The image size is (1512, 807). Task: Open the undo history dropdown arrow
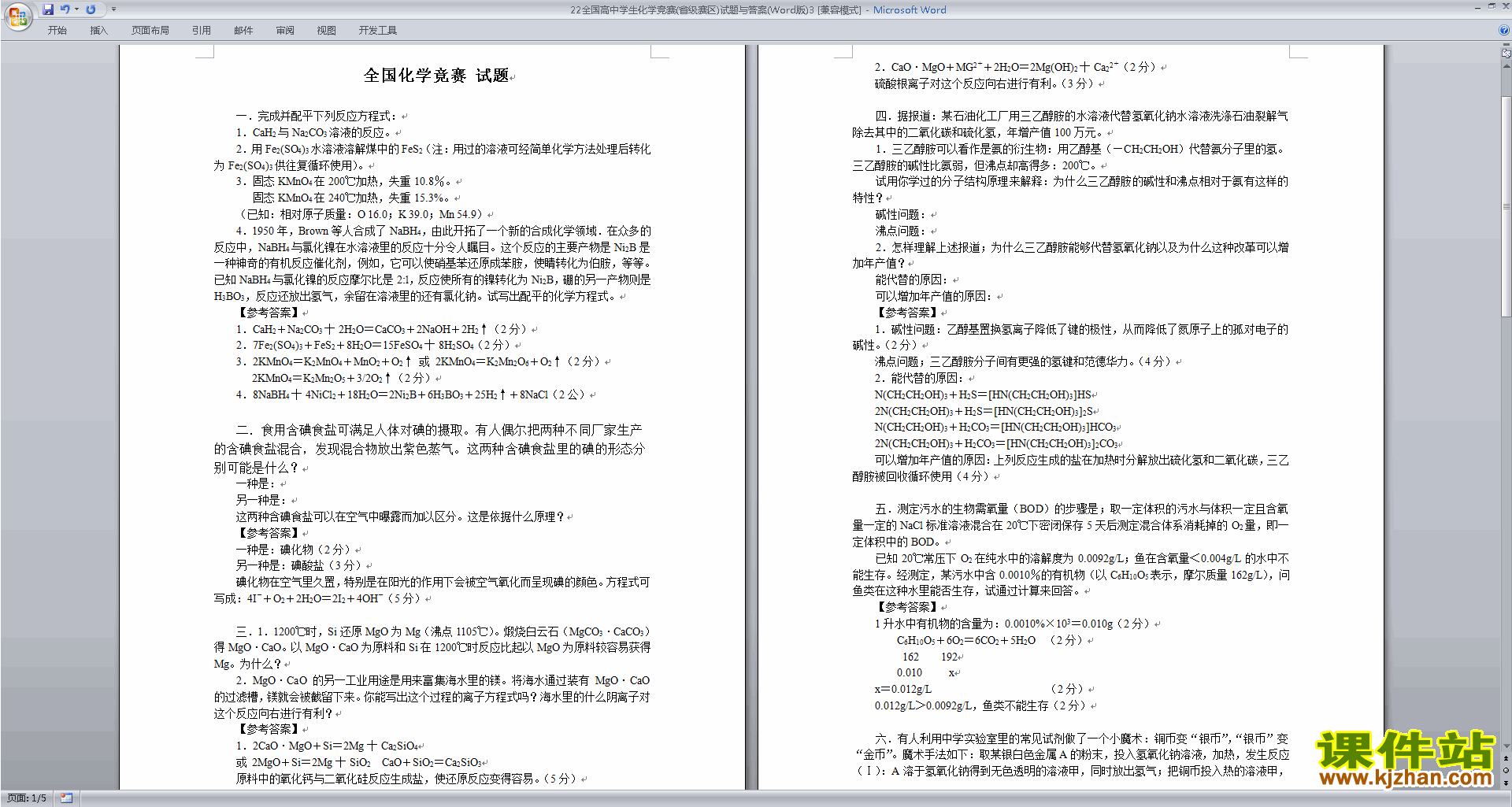(76, 9)
